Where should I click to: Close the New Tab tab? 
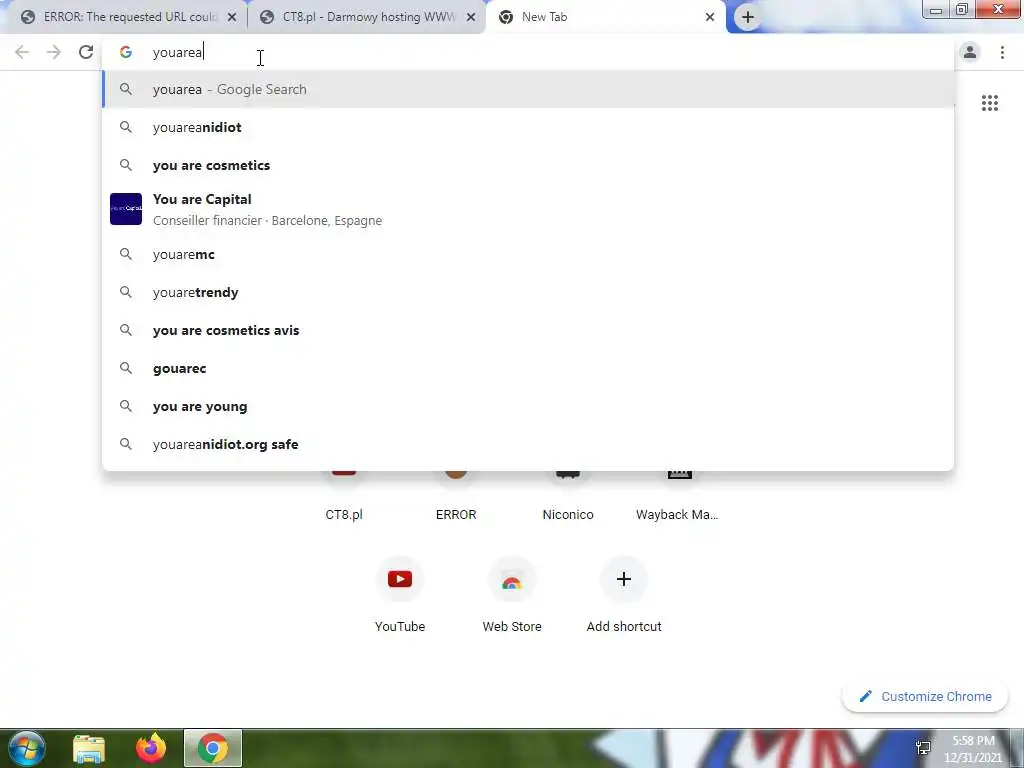[710, 17]
